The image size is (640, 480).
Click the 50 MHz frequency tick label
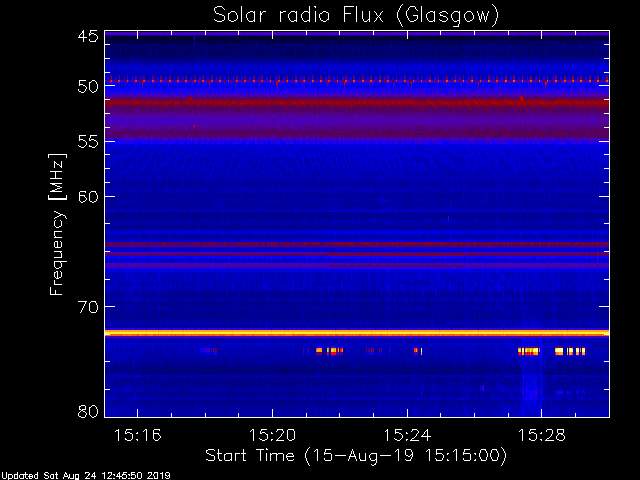(88, 87)
